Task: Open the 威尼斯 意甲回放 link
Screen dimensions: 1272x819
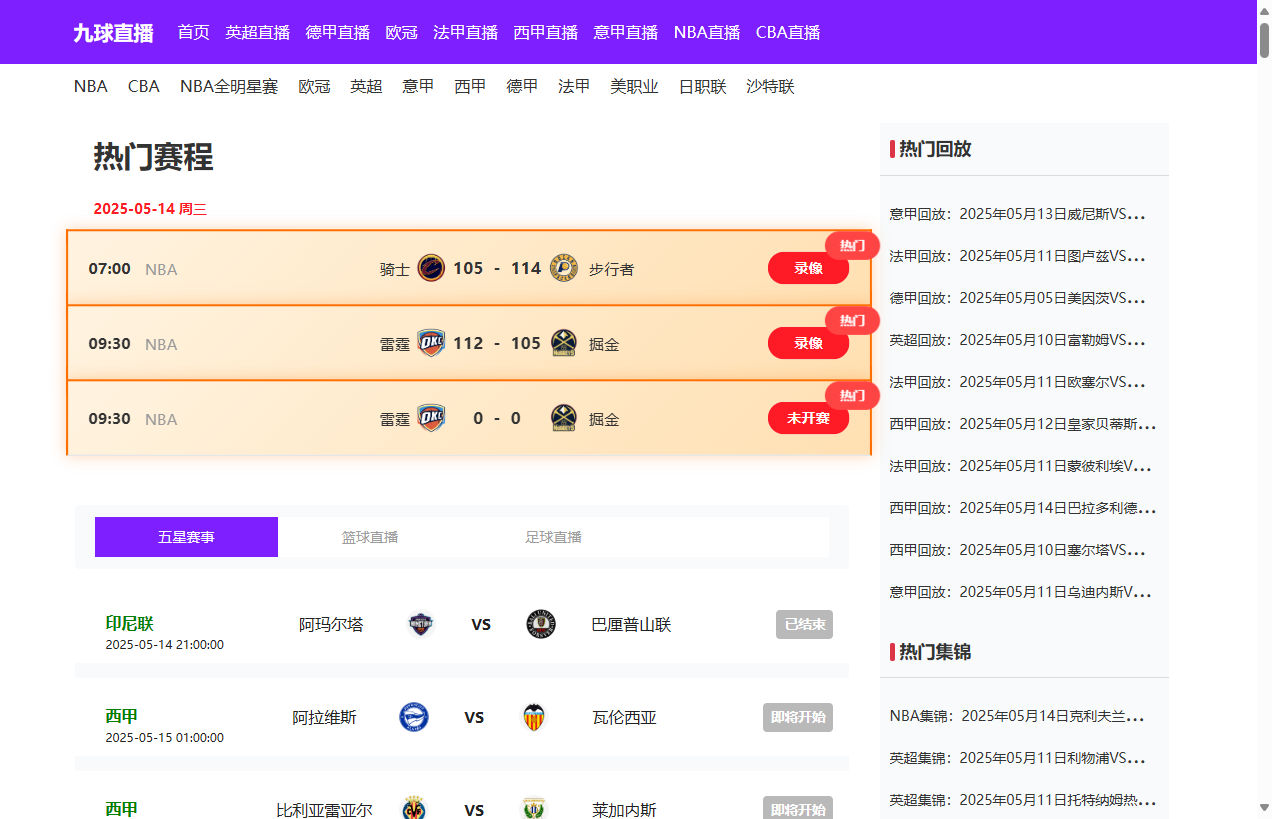Action: (1017, 213)
